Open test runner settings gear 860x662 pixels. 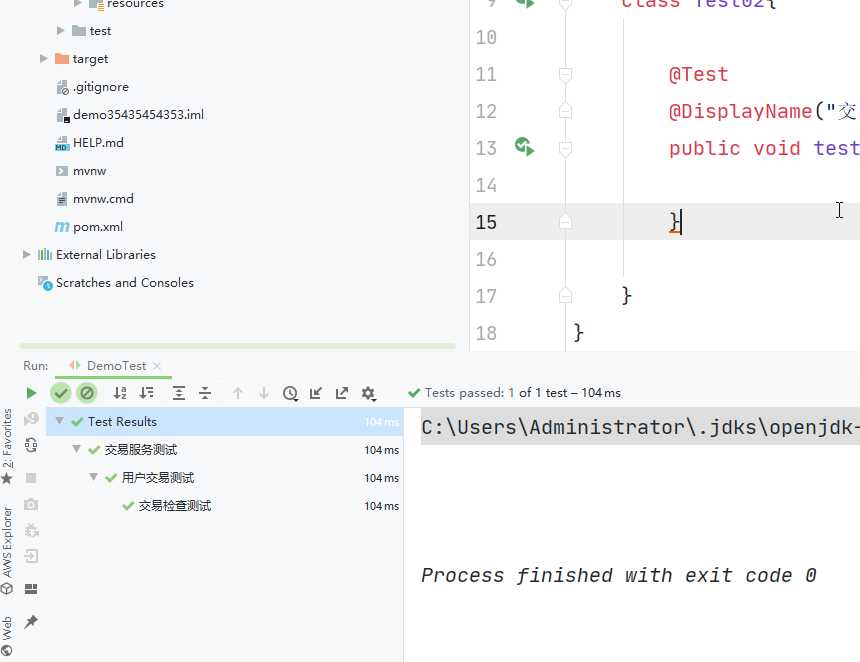[368, 393]
